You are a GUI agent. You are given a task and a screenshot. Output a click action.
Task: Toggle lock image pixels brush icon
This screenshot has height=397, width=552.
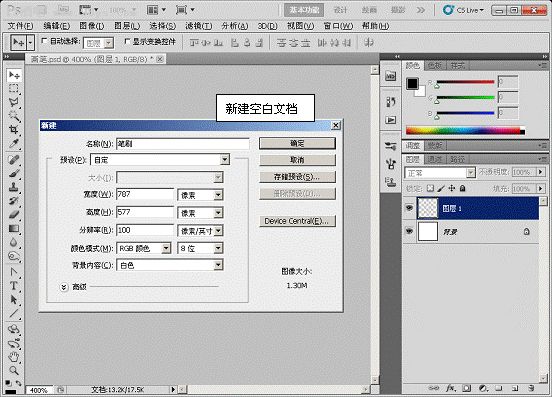[441, 189]
